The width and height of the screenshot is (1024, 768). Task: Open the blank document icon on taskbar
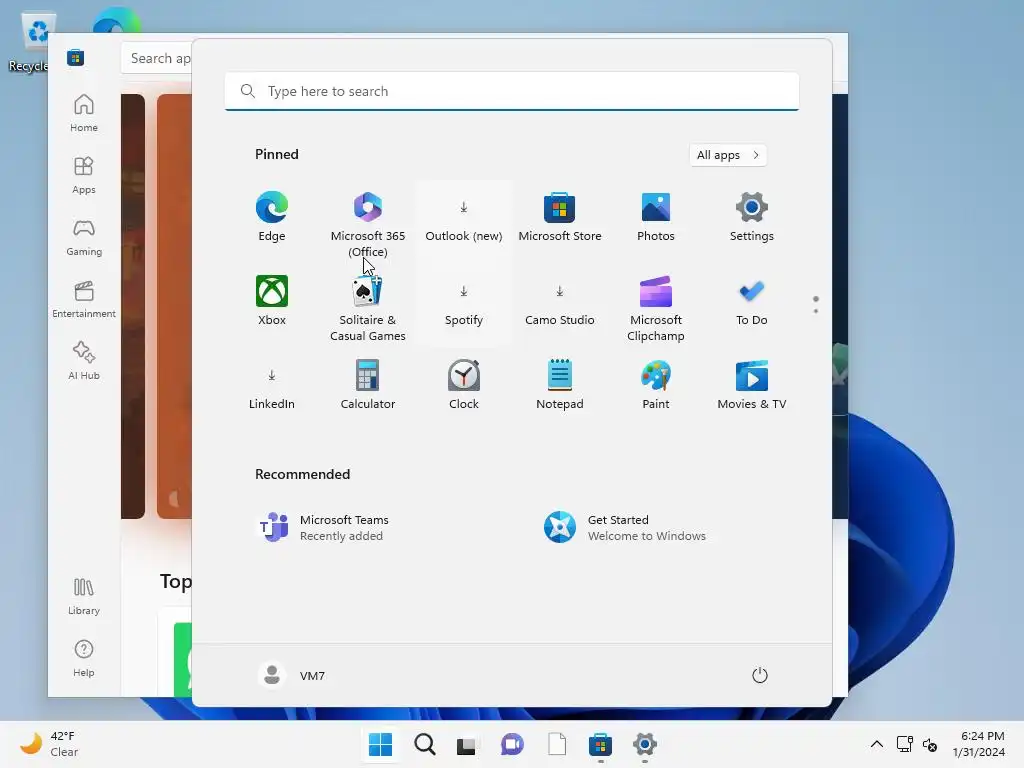coord(557,744)
